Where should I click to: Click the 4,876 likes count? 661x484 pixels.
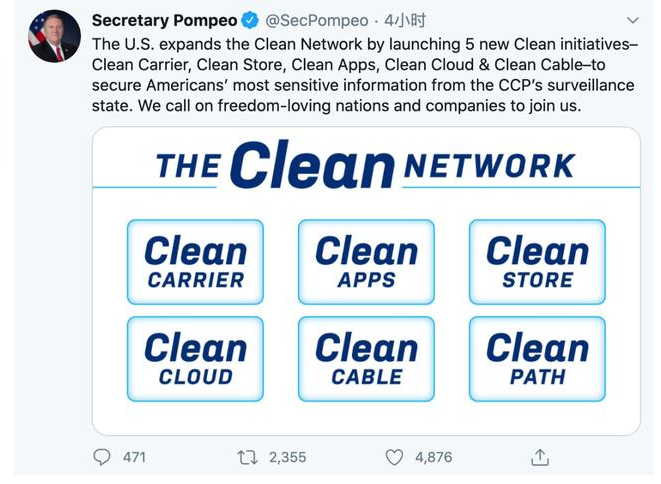tap(433, 457)
